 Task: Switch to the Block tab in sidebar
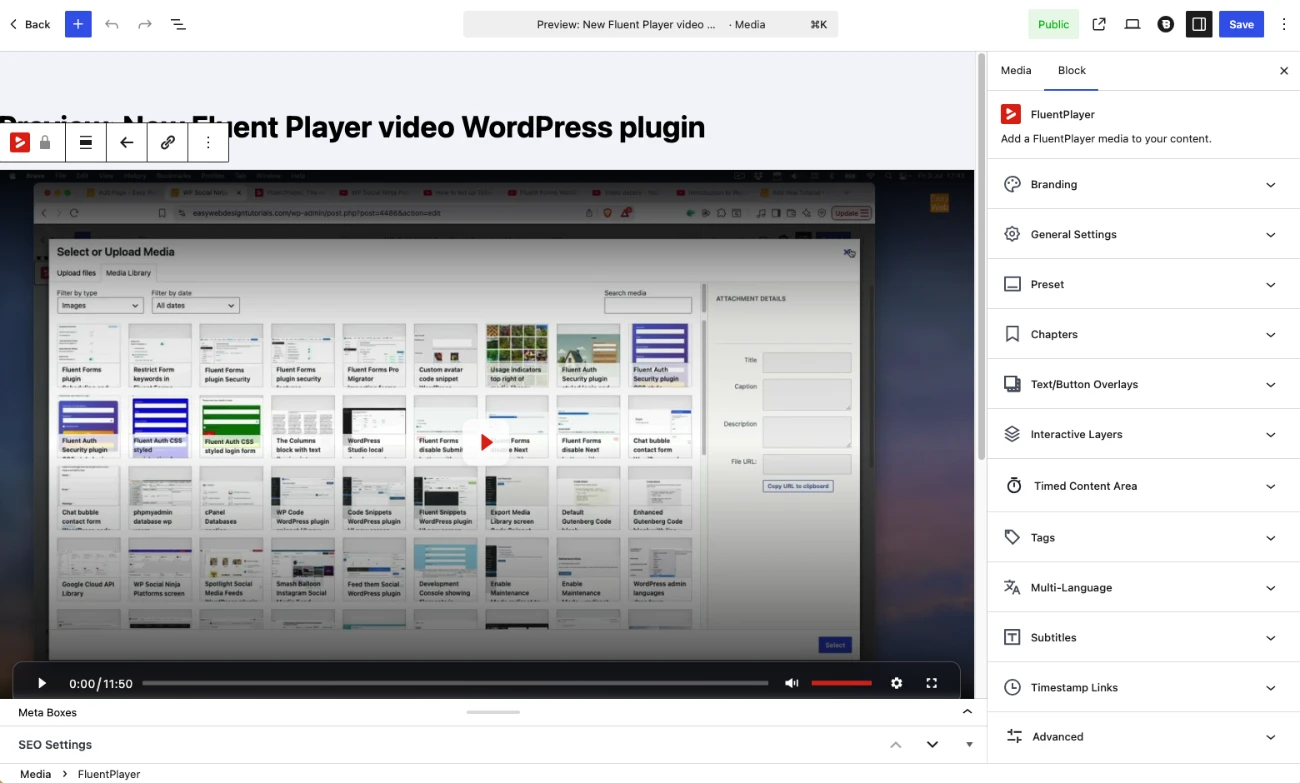click(1072, 71)
